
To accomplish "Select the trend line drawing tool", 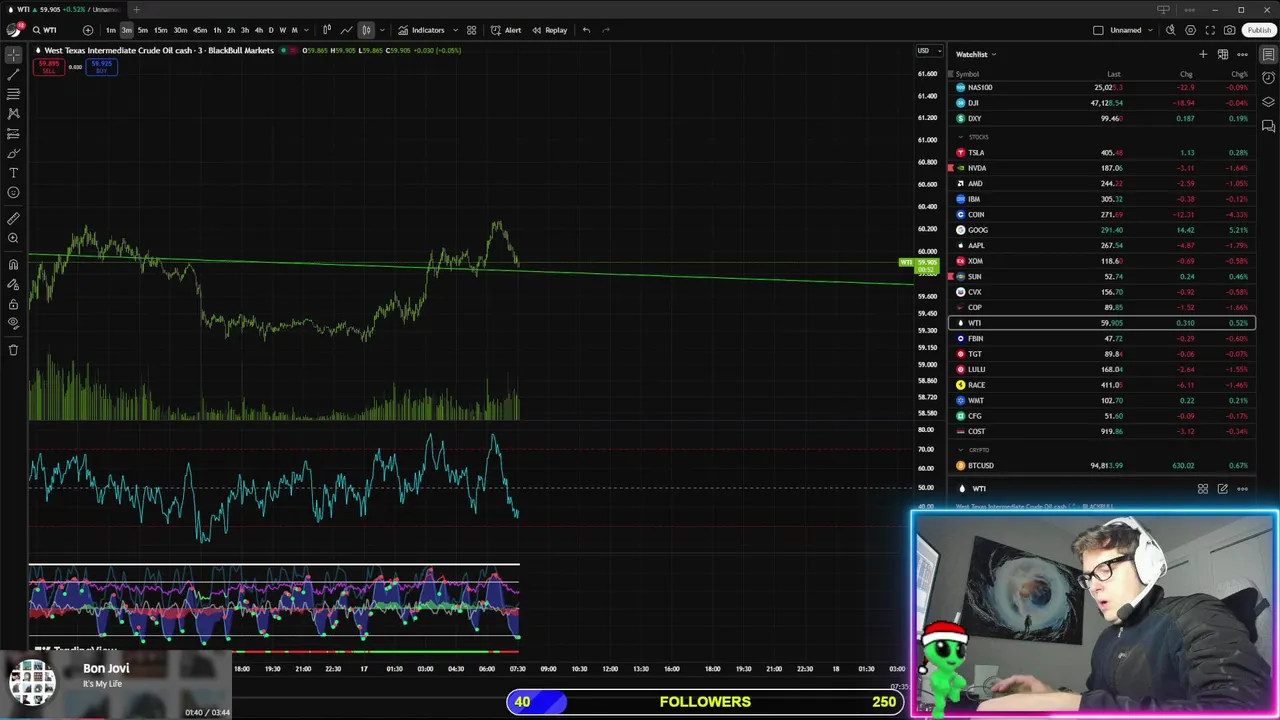I will pyautogui.click(x=13, y=74).
